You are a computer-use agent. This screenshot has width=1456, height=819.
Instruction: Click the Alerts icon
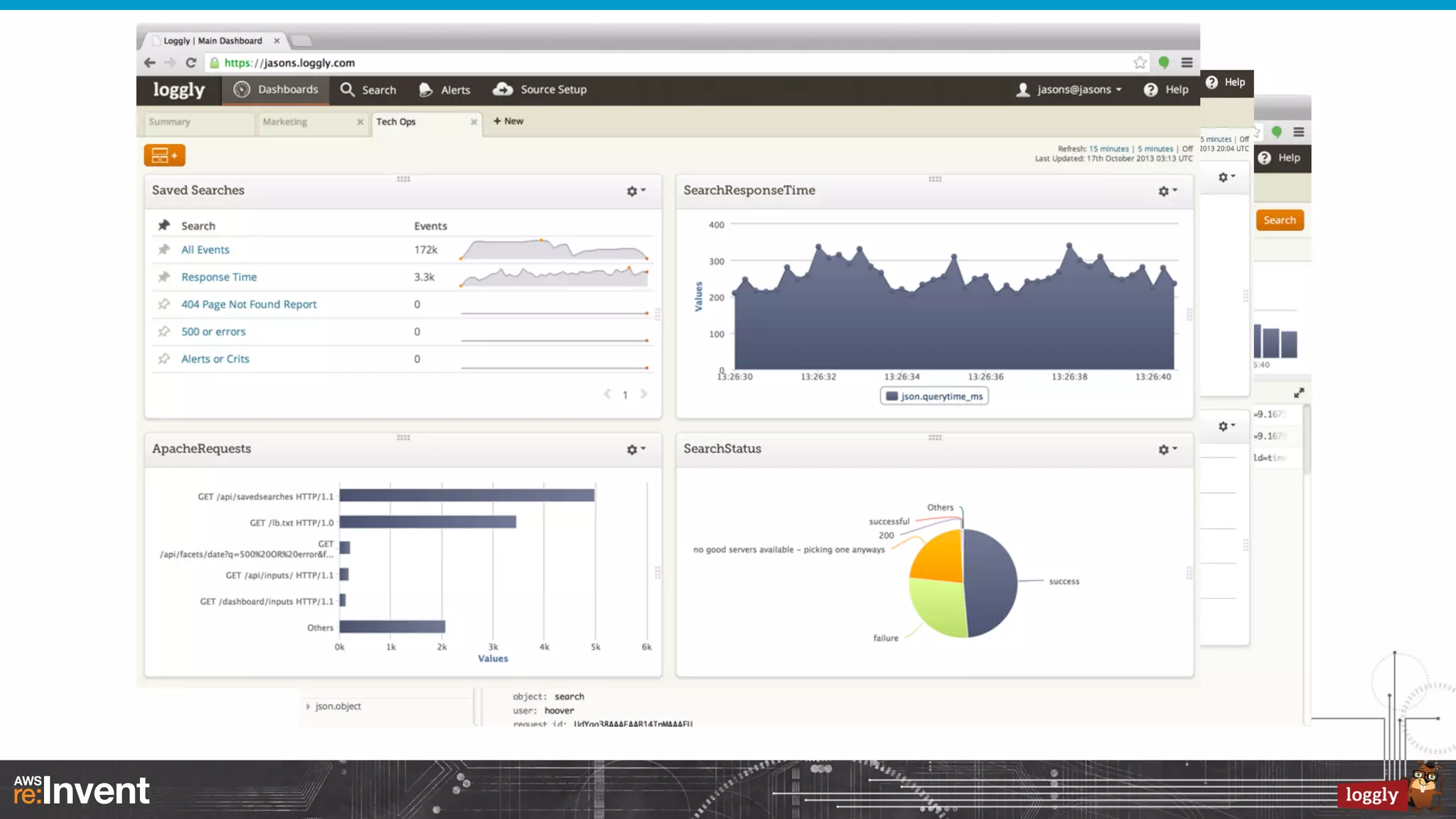point(426,90)
